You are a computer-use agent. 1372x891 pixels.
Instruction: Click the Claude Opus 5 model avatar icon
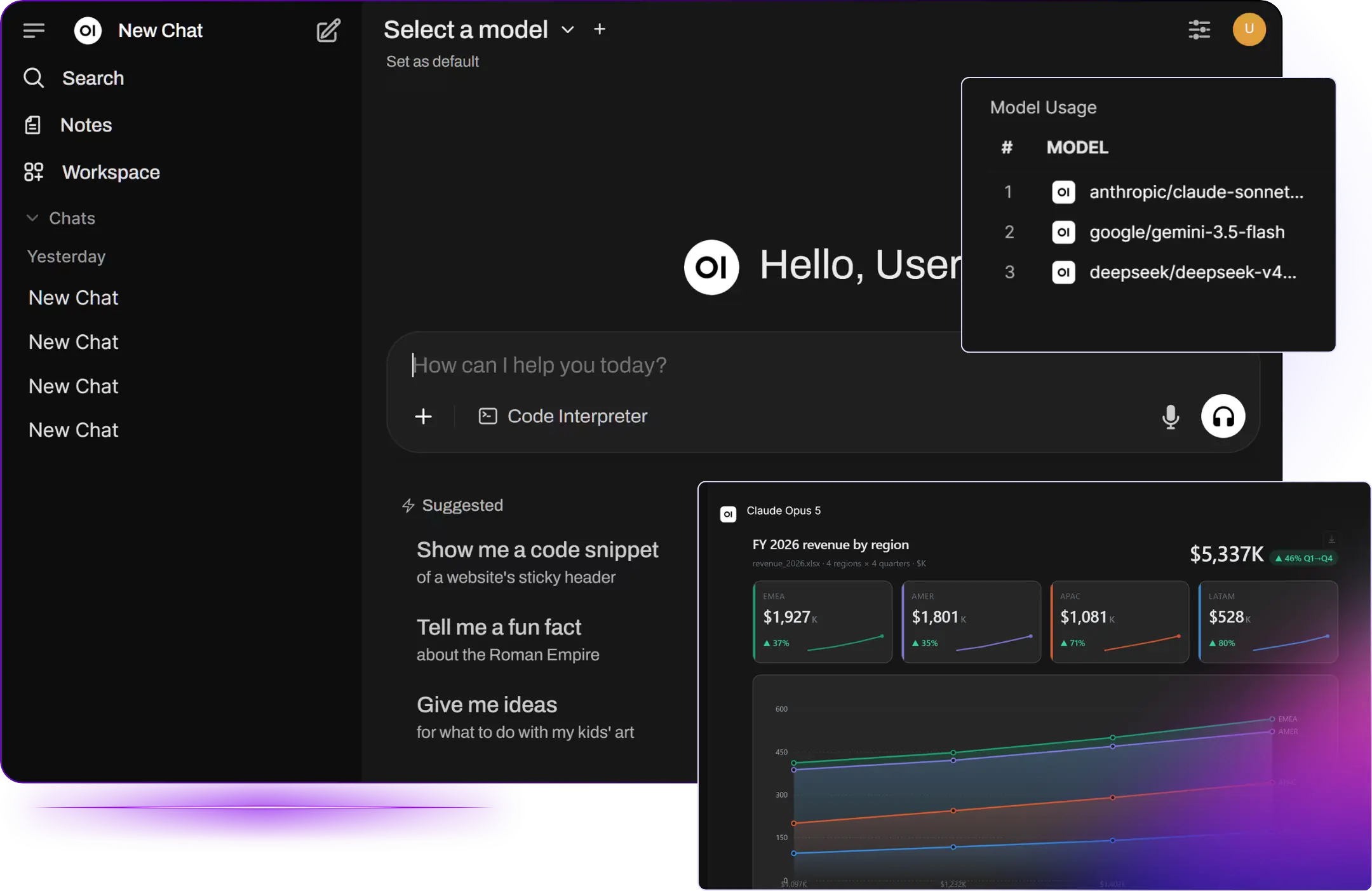[728, 514]
